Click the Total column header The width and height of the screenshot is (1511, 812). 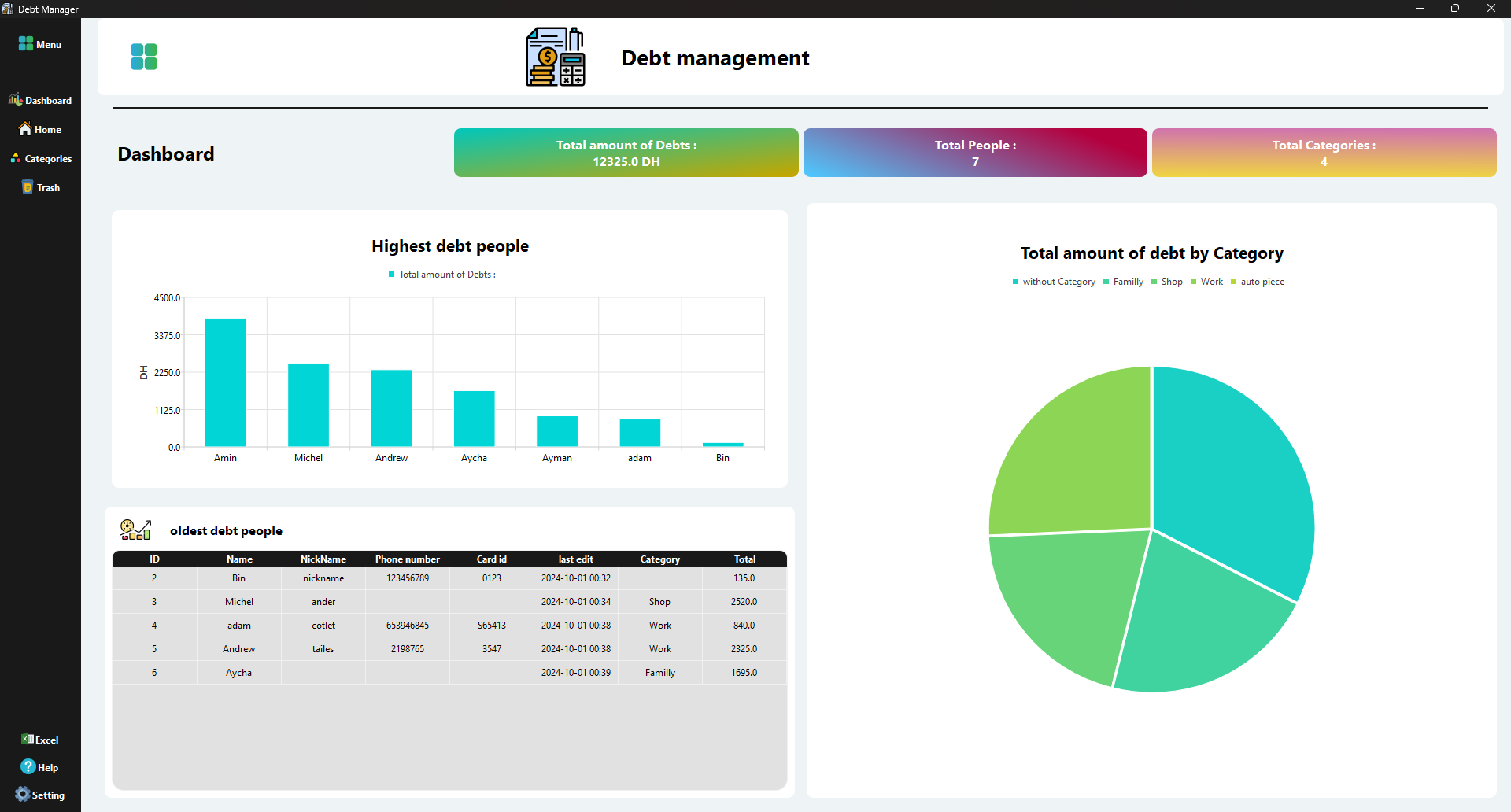pyautogui.click(x=744, y=559)
